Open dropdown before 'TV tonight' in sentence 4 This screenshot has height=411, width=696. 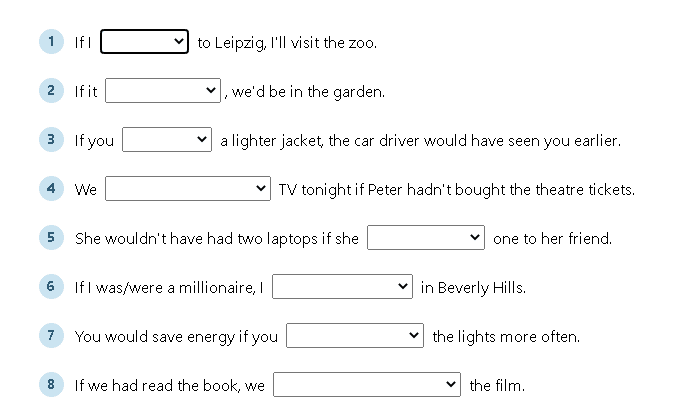tap(188, 188)
